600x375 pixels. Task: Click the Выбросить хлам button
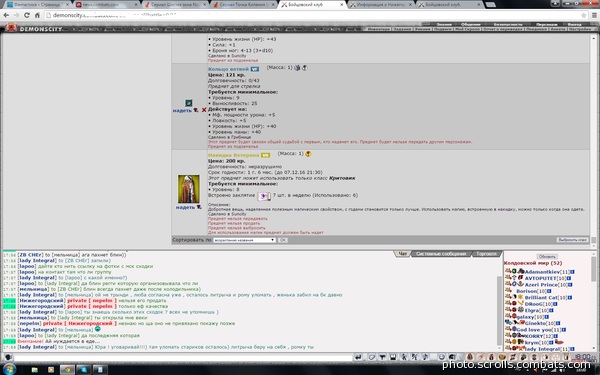tap(572, 240)
